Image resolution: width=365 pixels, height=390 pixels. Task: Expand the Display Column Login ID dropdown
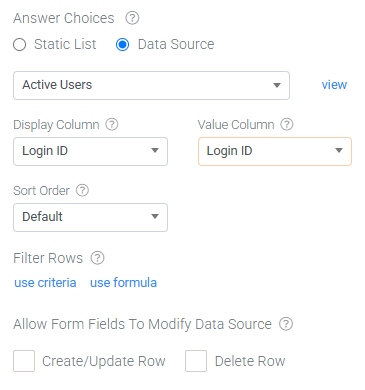90,151
